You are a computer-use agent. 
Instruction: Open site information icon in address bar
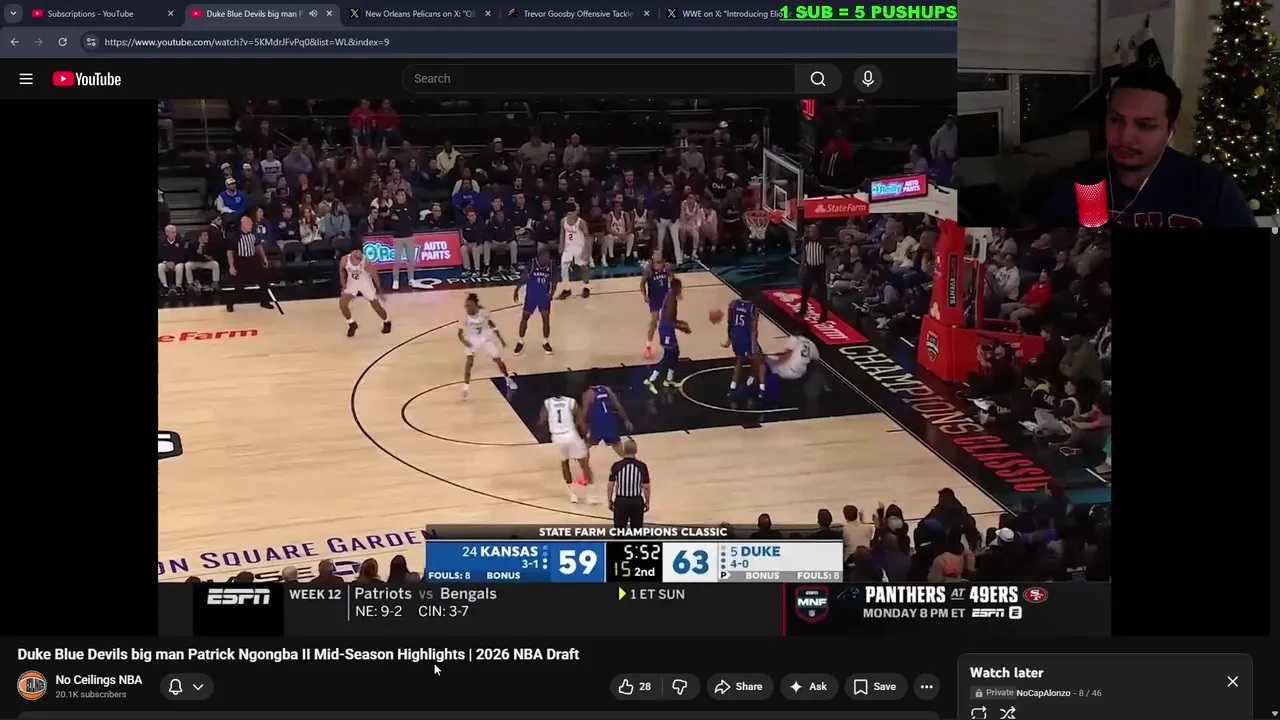91,42
